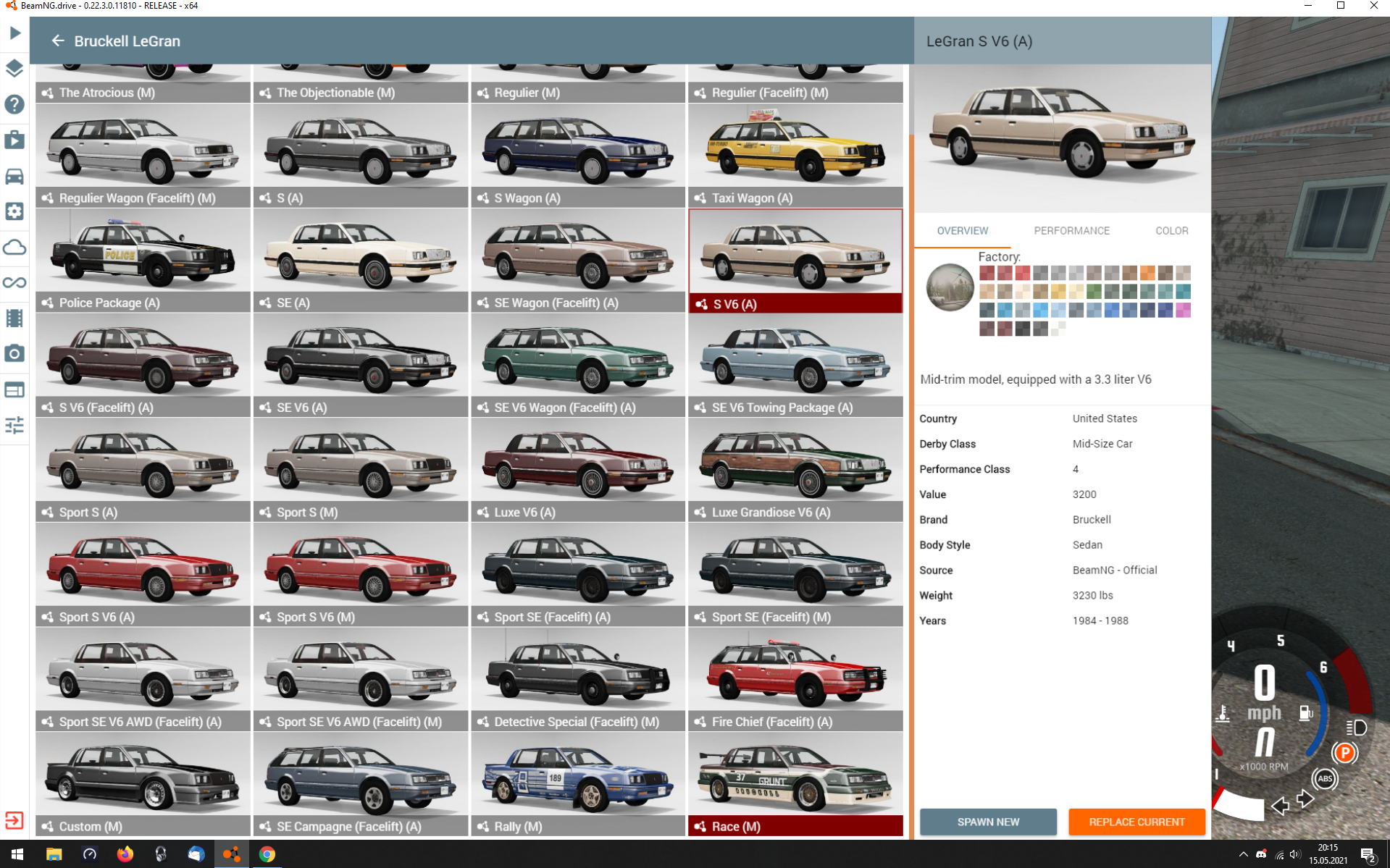This screenshot has width=1390, height=868.
Task: Select the Rally (M) configuration
Action: point(578,784)
